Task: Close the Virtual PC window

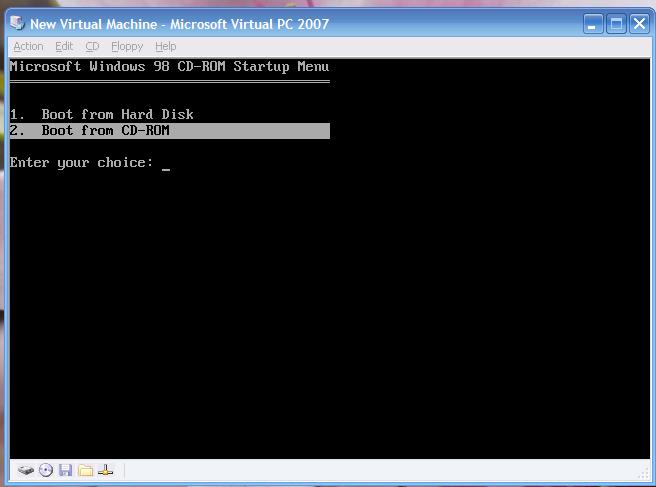Action: 639,24
